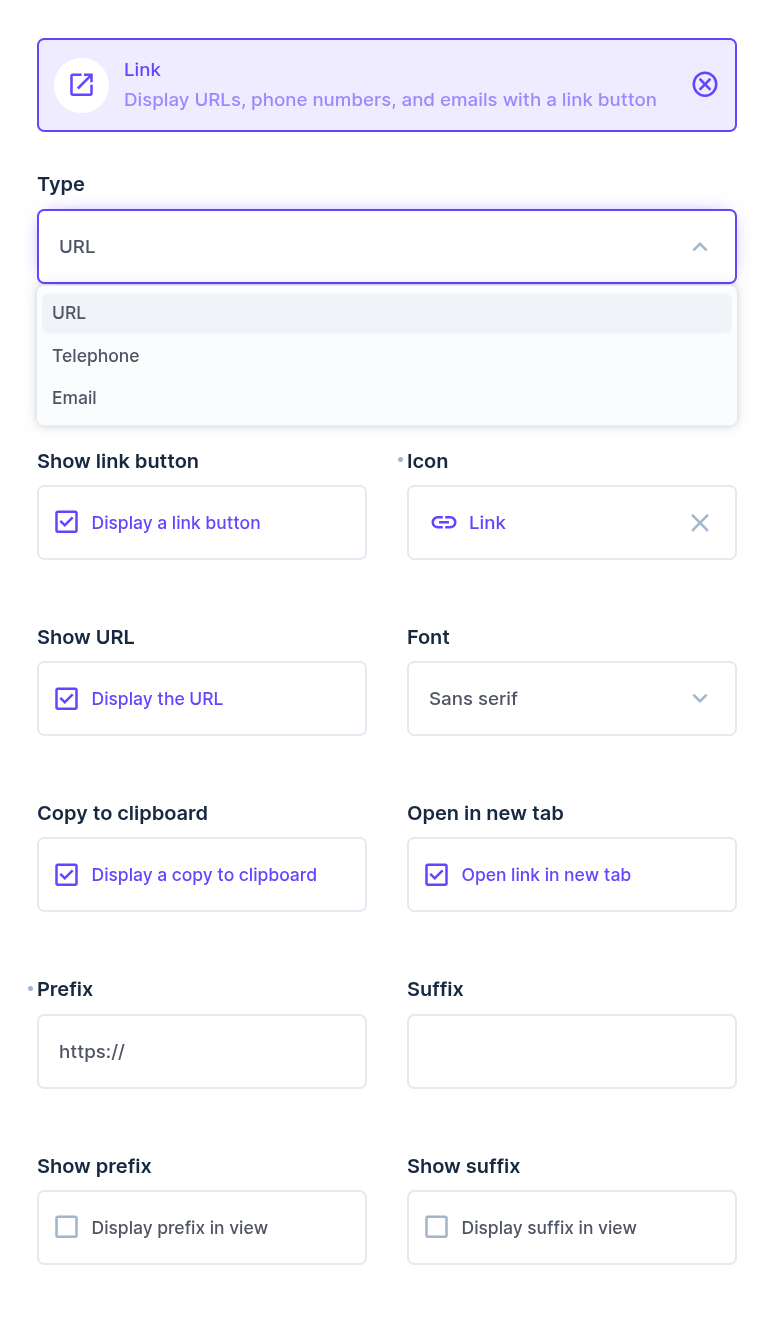
Task: Expand Font options via chevron arrow
Action: coord(700,698)
